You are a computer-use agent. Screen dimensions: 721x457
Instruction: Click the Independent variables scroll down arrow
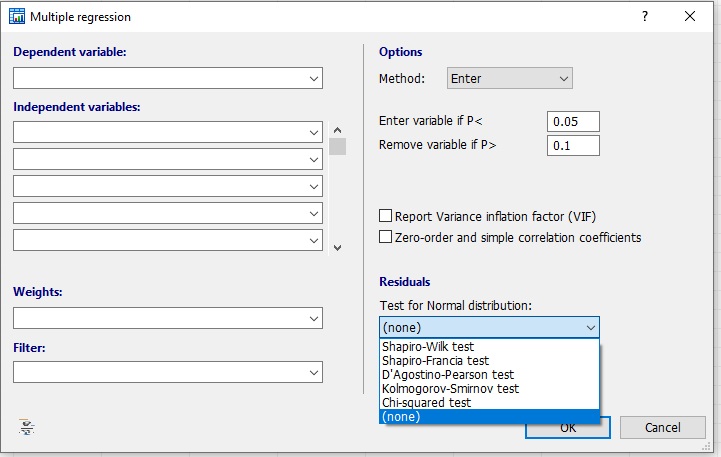pos(337,247)
